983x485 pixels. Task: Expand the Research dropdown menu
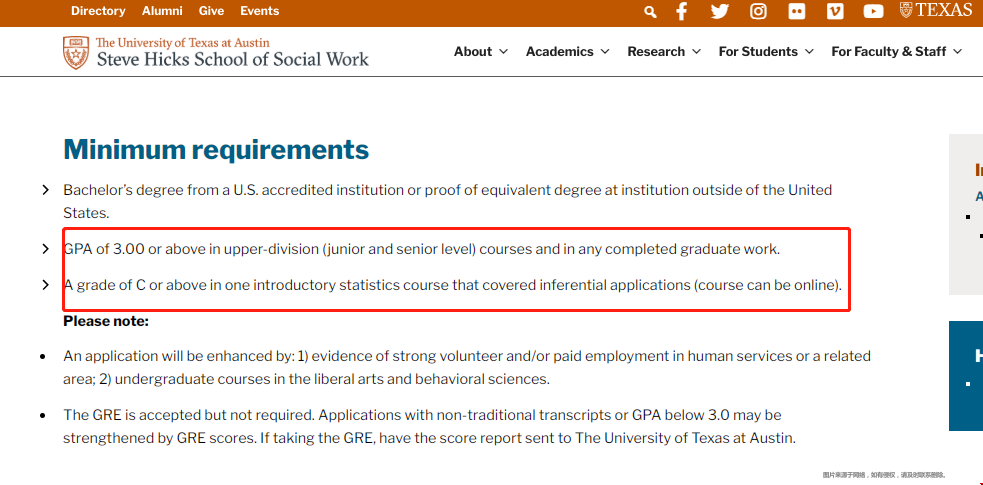click(664, 52)
